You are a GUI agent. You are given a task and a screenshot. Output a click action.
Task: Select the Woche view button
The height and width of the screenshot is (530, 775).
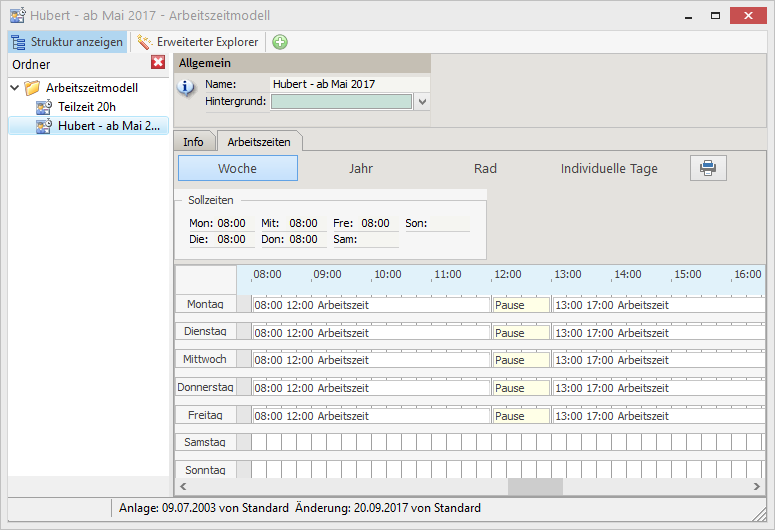pos(237,168)
